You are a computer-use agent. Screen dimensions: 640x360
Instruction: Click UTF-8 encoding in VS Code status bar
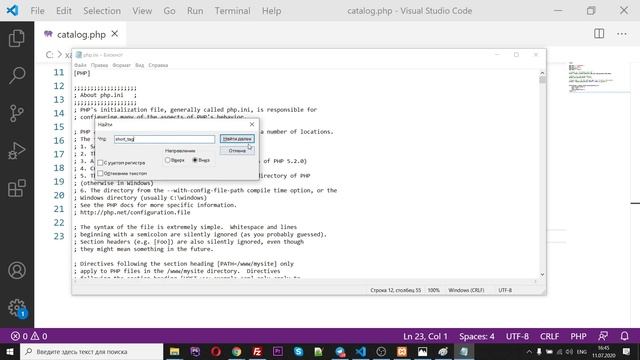(x=517, y=336)
